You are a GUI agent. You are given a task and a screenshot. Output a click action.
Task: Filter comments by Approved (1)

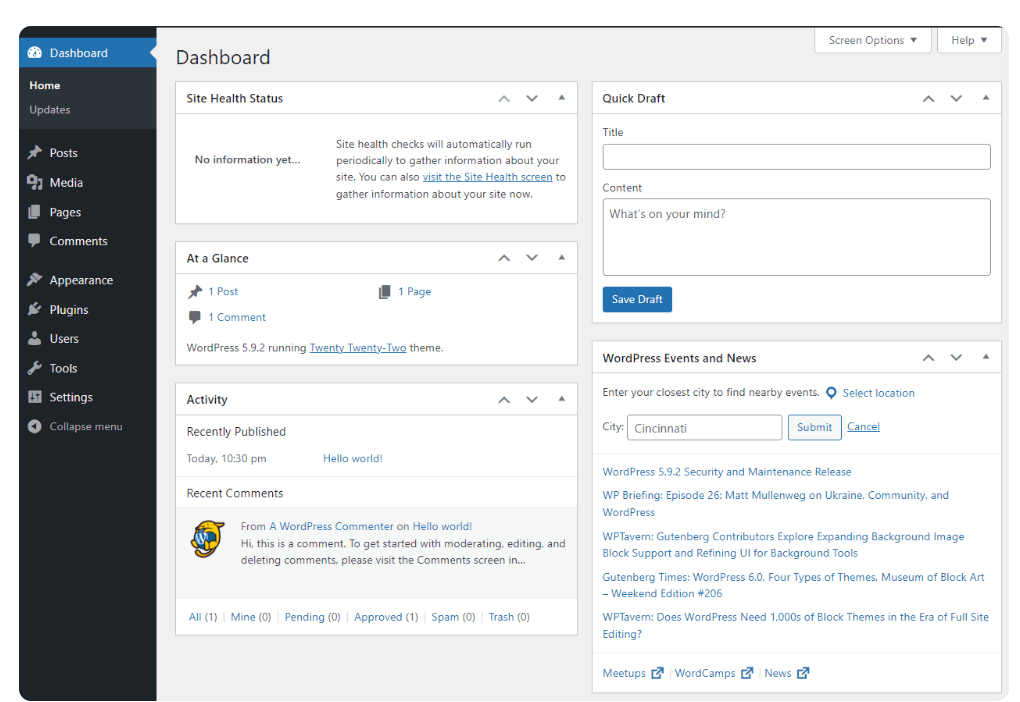(x=386, y=617)
